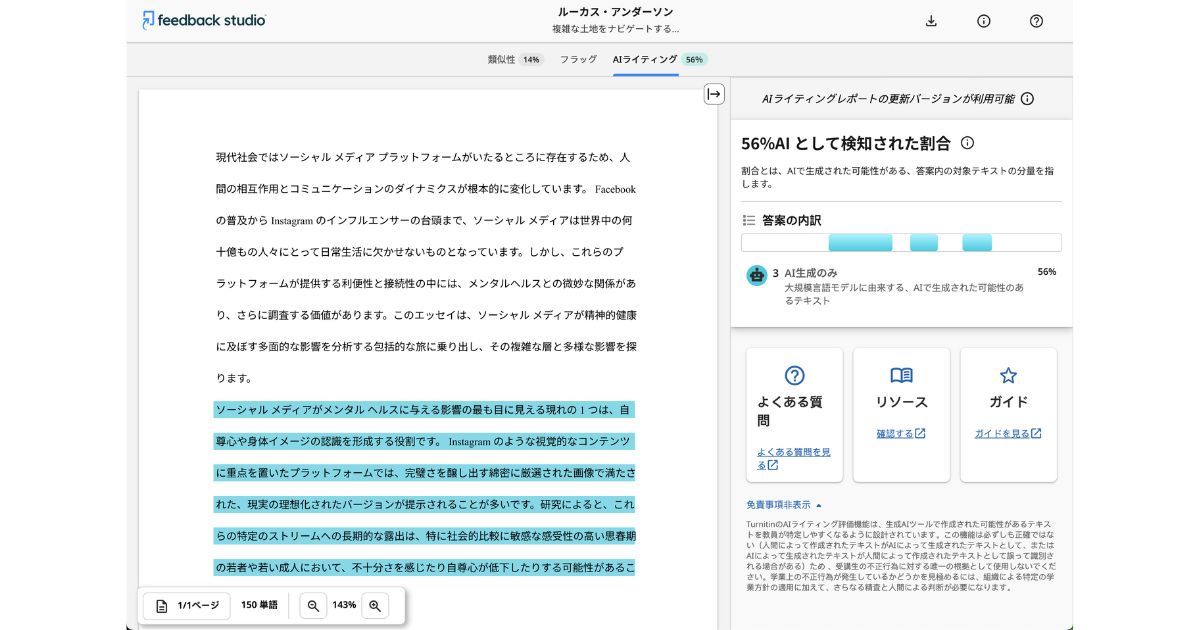Click the download report icon
The image size is (1200, 630).
pyautogui.click(x=932, y=20)
